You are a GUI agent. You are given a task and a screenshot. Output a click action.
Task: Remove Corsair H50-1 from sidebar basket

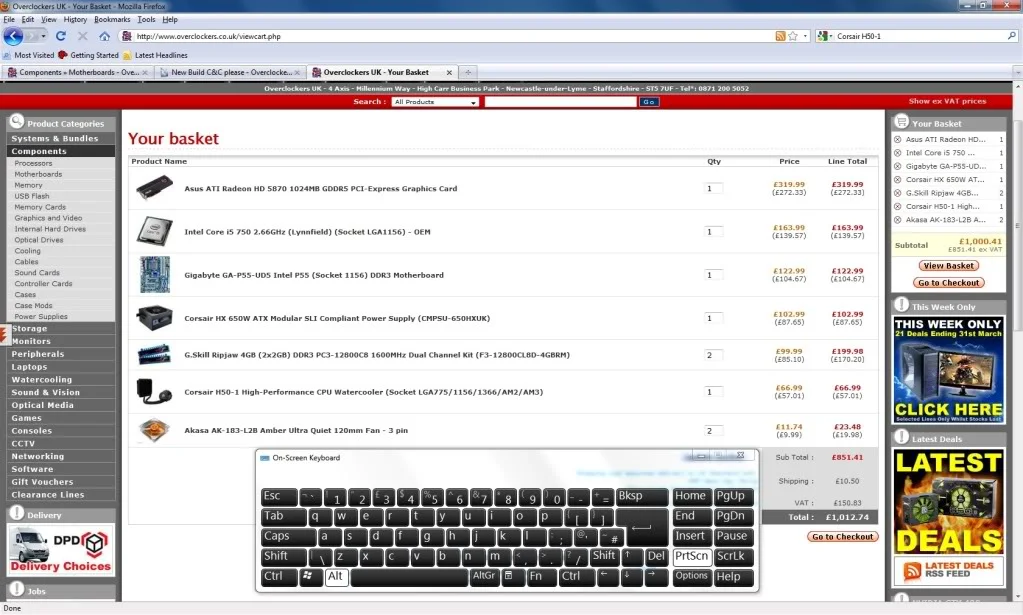(898, 206)
